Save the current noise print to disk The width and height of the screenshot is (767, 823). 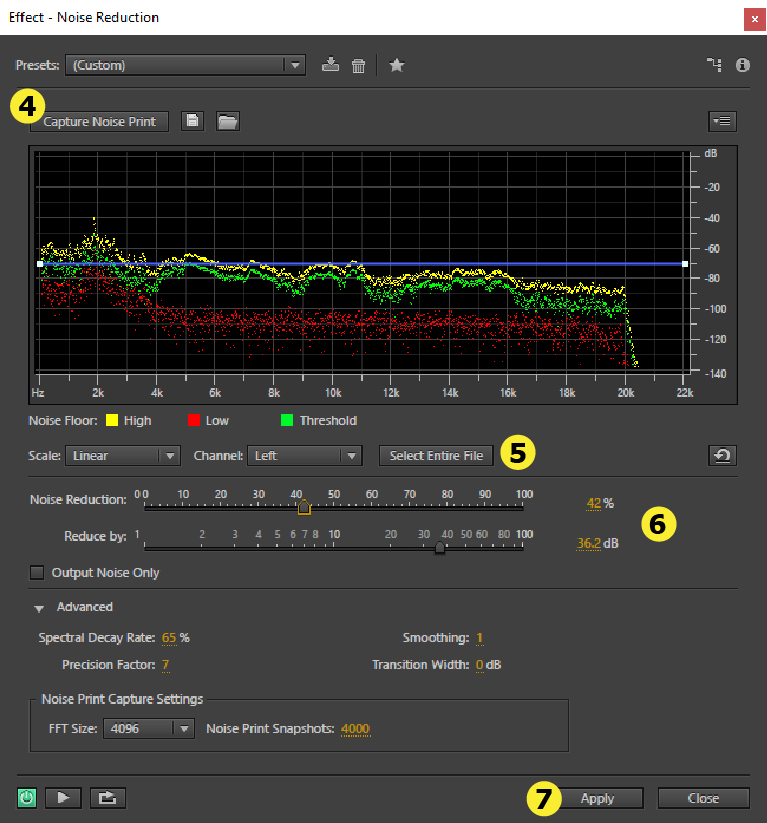(194, 121)
